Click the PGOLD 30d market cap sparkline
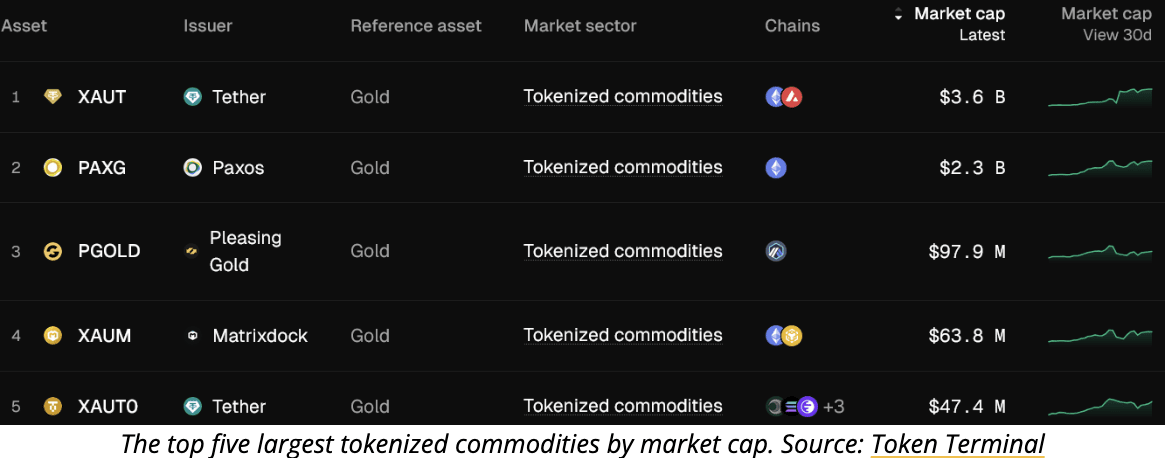This screenshot has width=1168, height=458. click(x=1100, y=251)
